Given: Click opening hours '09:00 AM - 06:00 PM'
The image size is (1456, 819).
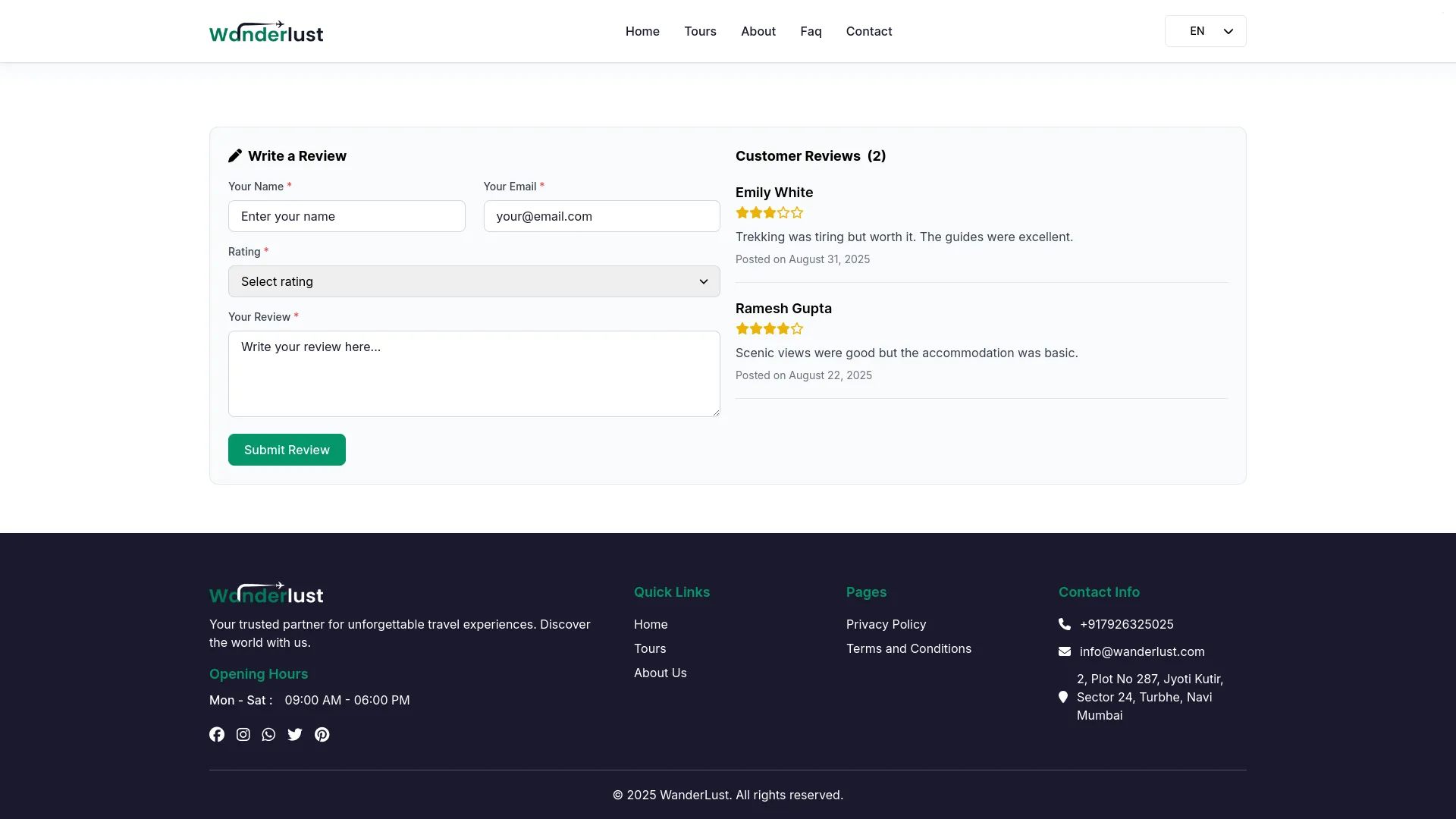Looking at the screenshot, I should [347, 700].
